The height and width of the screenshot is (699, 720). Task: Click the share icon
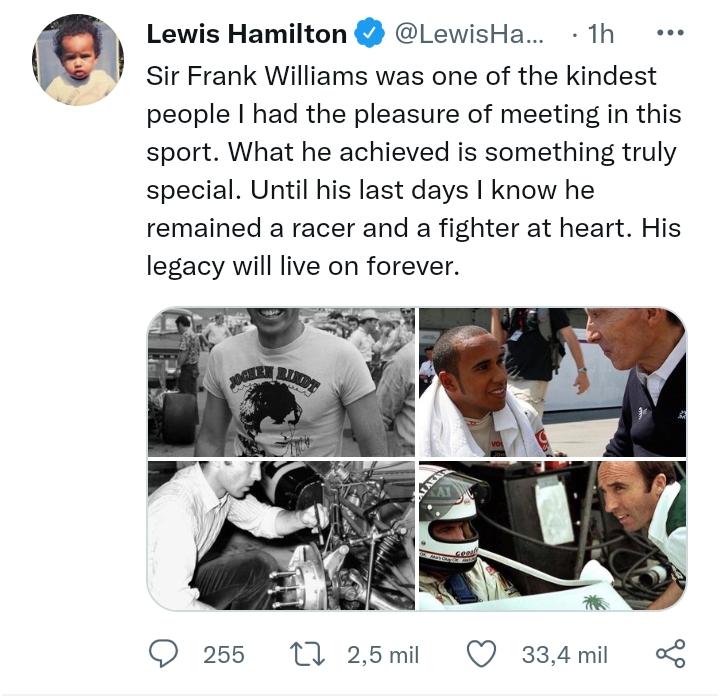670,654
